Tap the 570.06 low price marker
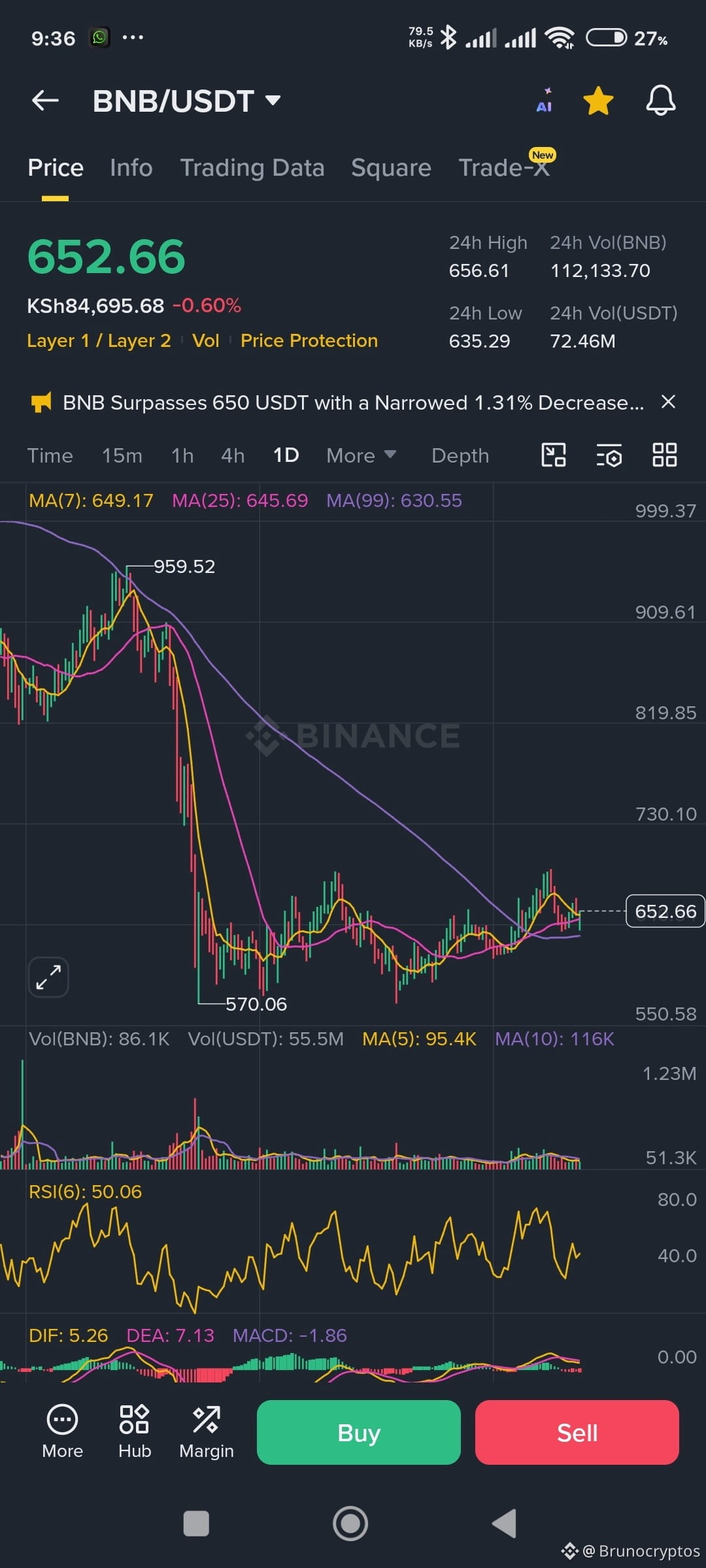 (256, 1004)
